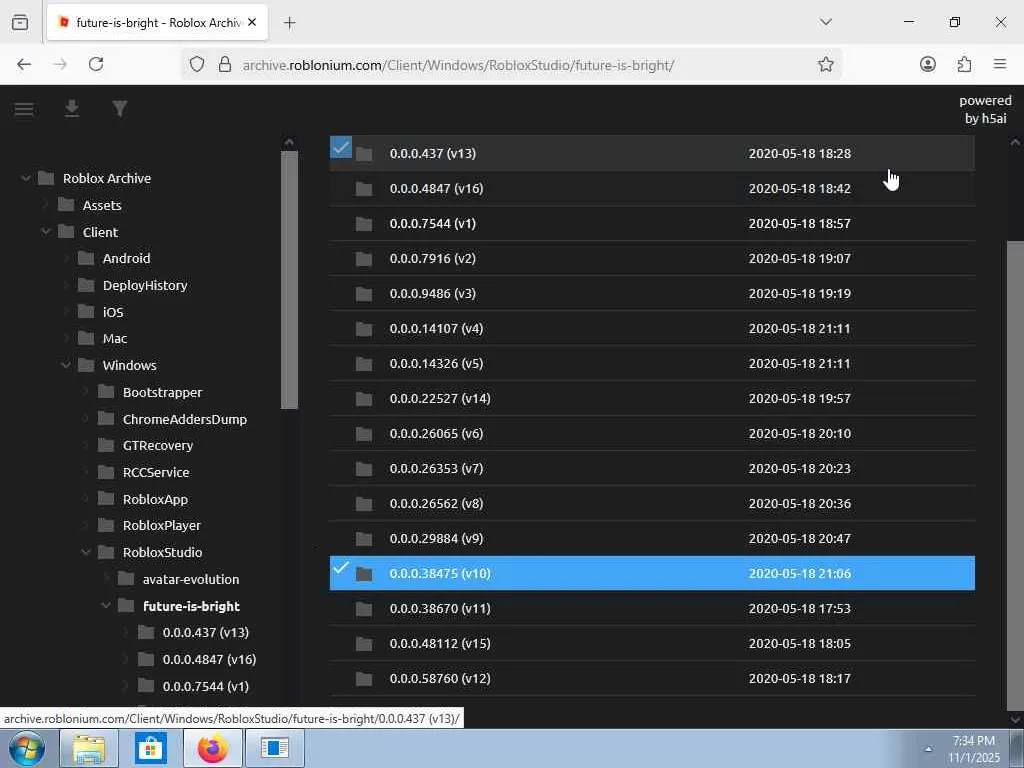1024x768 pixels.
Task: Open the Firefox View icon
Action: (x=20, y=22)
